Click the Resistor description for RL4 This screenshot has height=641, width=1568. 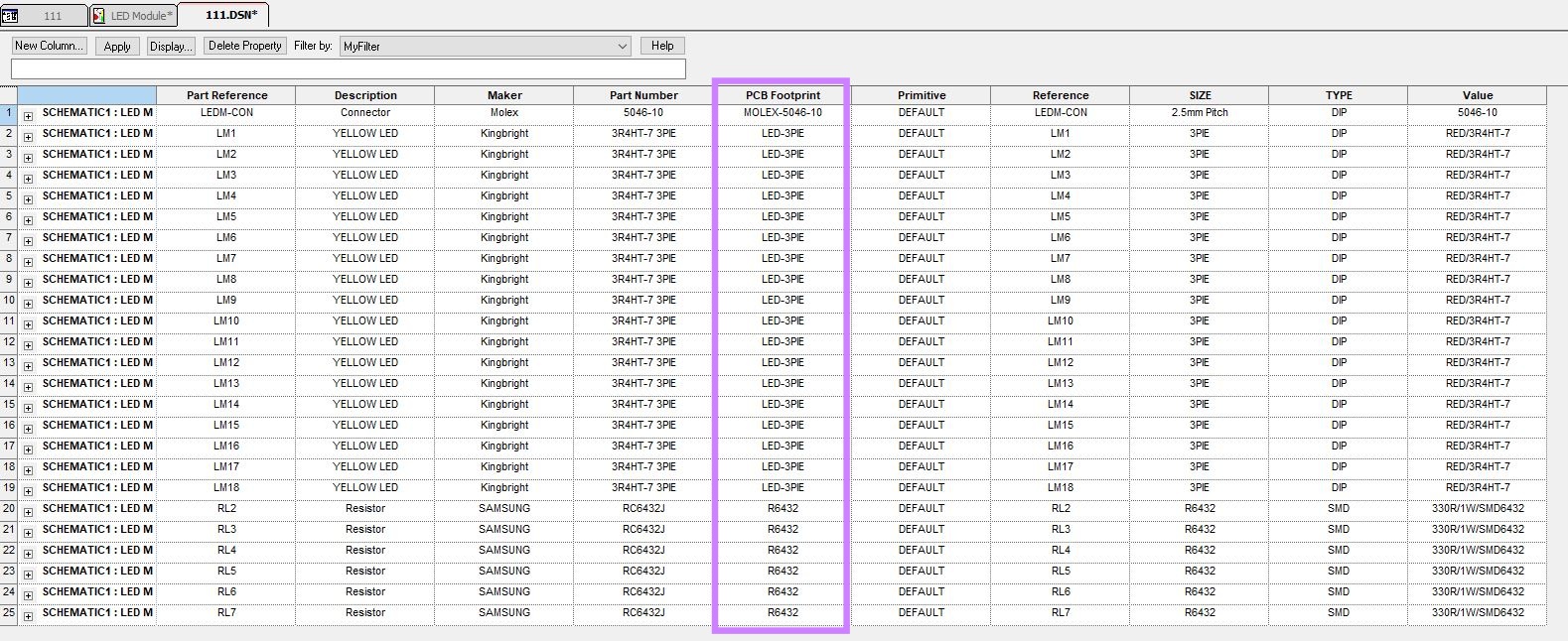(365, 551)
